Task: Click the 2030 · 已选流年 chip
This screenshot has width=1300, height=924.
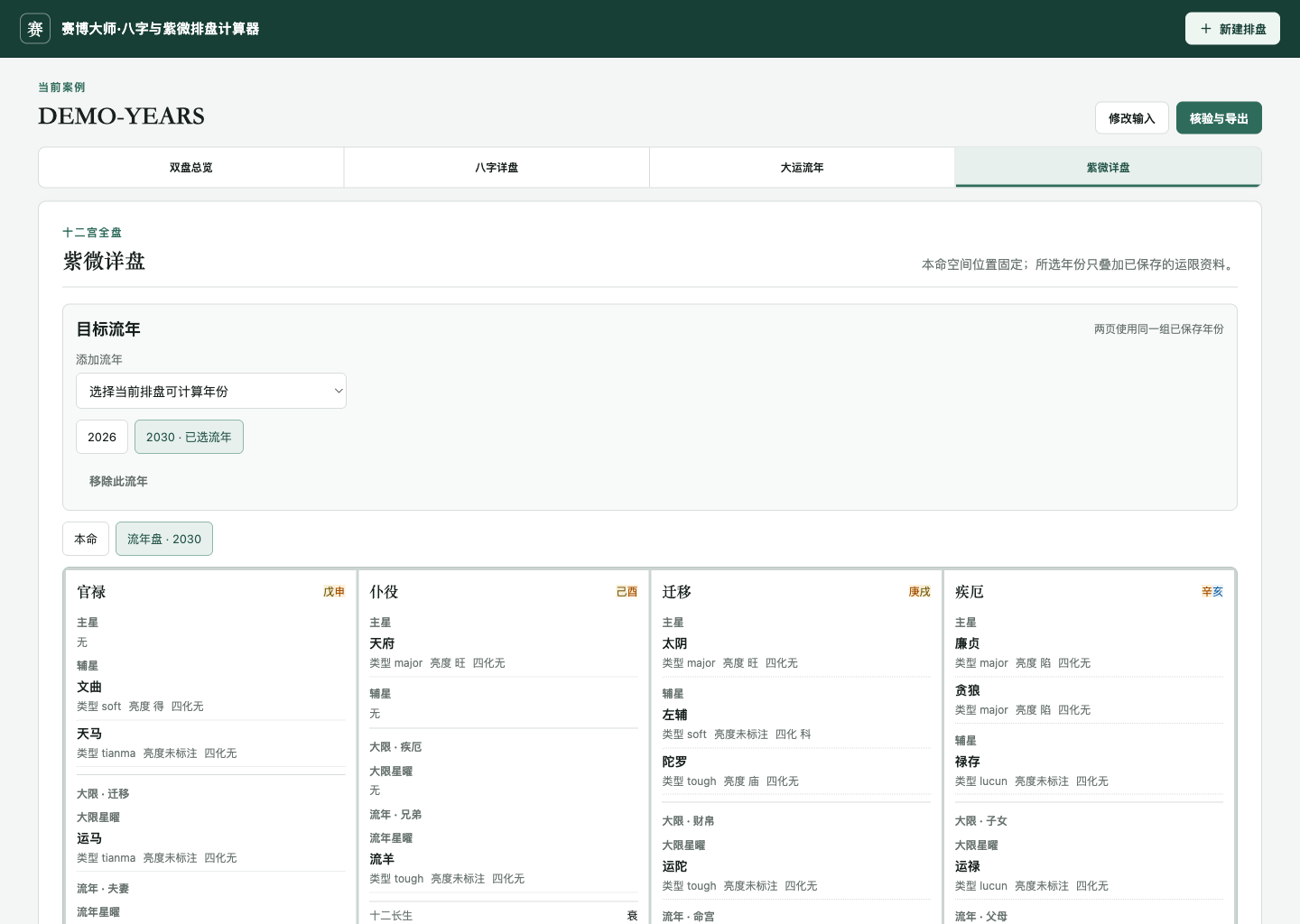Action: (x=189, y=437)
